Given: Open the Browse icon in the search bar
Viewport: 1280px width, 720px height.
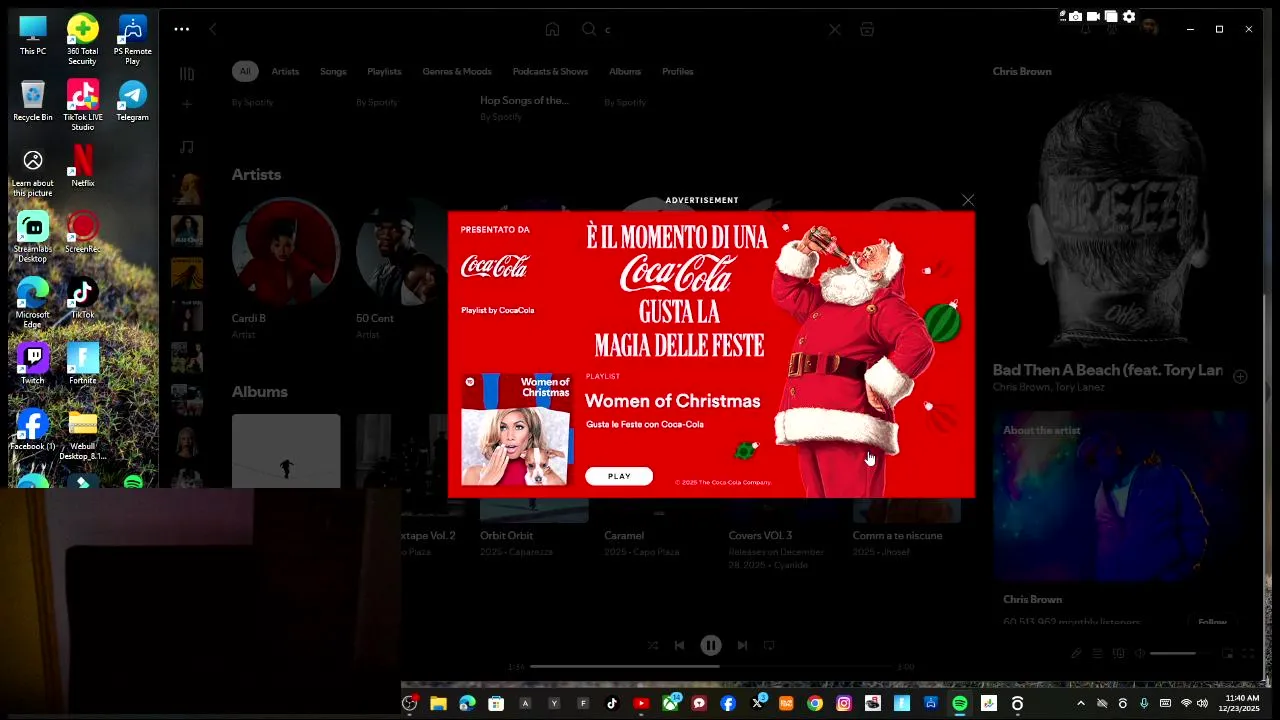Looking at the screenshot, I should tap(867, 29).
